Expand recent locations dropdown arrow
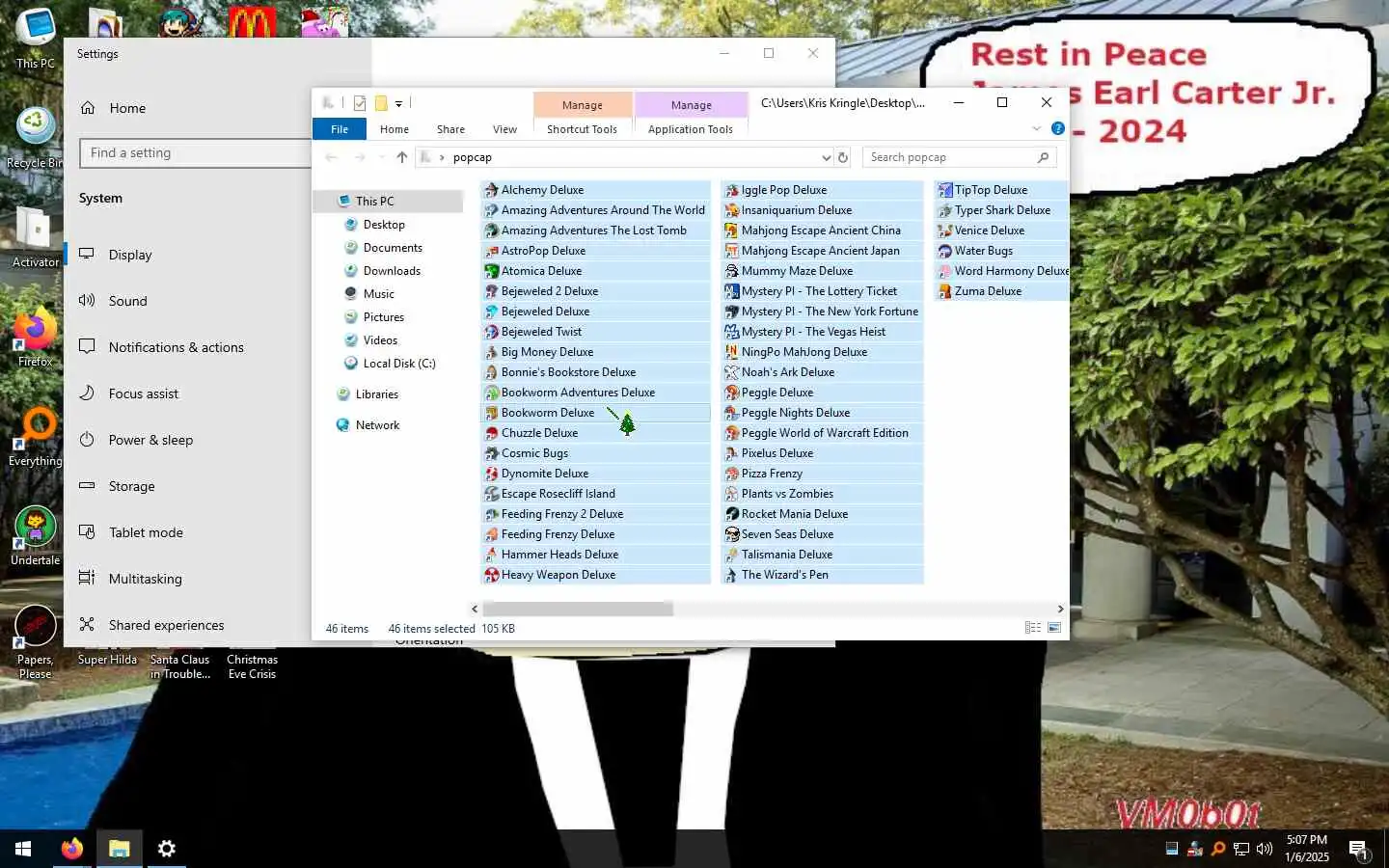Image resolution: width=1389 pixels, height=868 pixels. pos(382,157)
